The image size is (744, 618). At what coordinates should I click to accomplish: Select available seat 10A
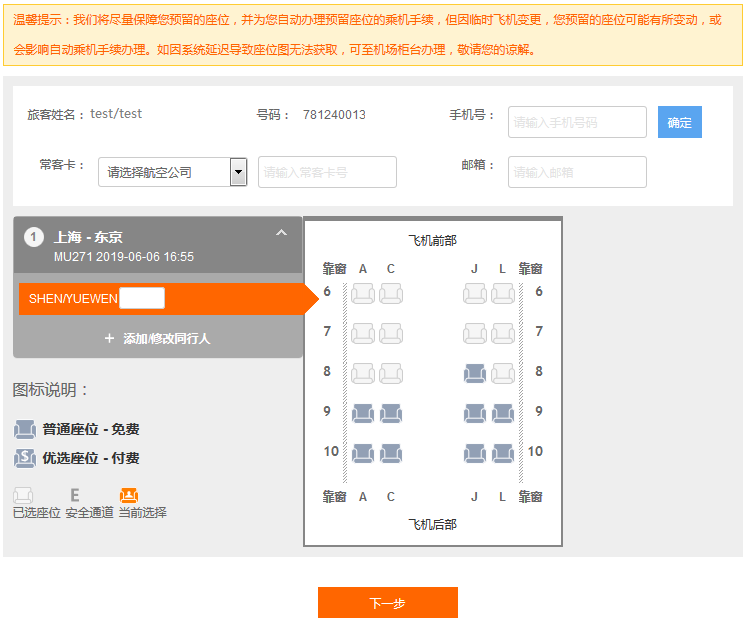(363, 453)
